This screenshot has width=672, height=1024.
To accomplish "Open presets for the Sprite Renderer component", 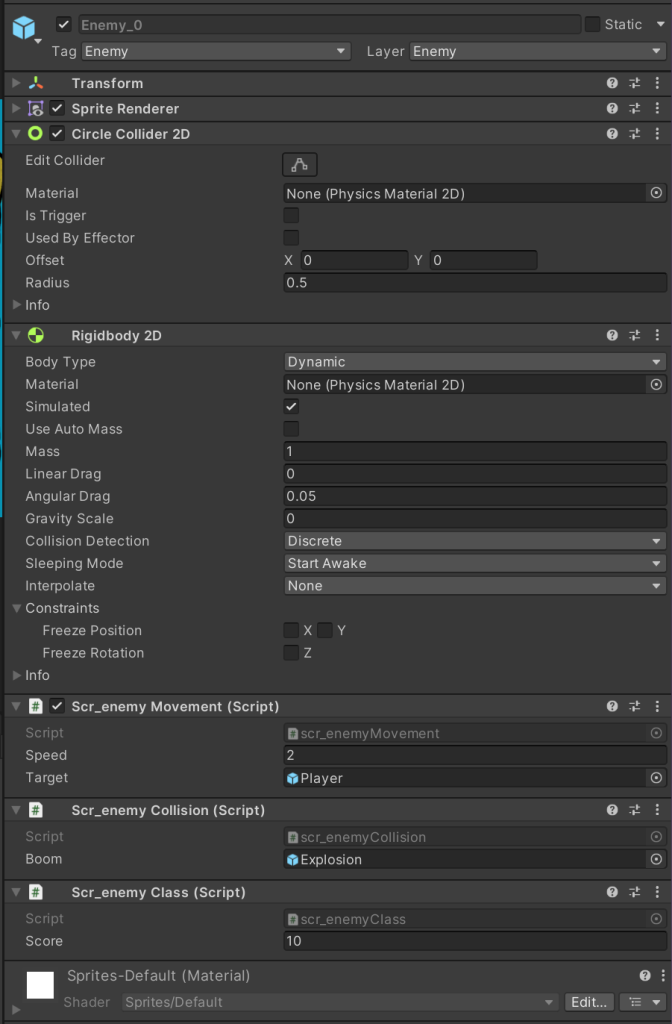I will click(635, 108).
